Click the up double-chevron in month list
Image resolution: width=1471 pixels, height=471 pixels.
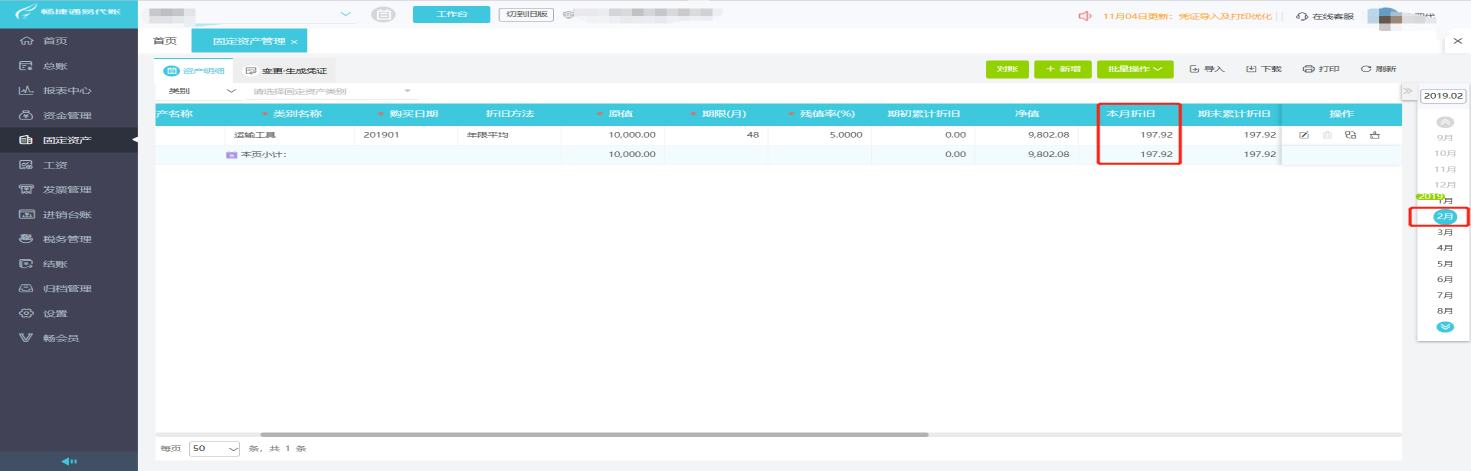[x=1444, y=122]
